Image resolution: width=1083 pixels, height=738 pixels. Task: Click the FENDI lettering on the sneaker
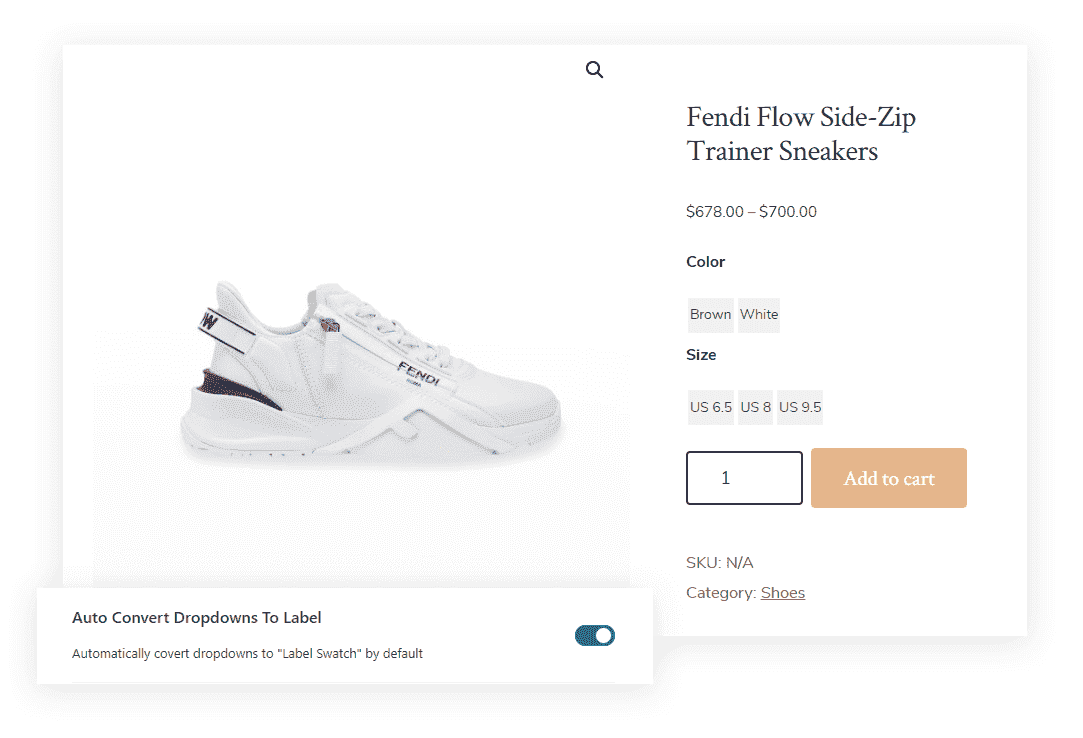click(x=418, y=373)
